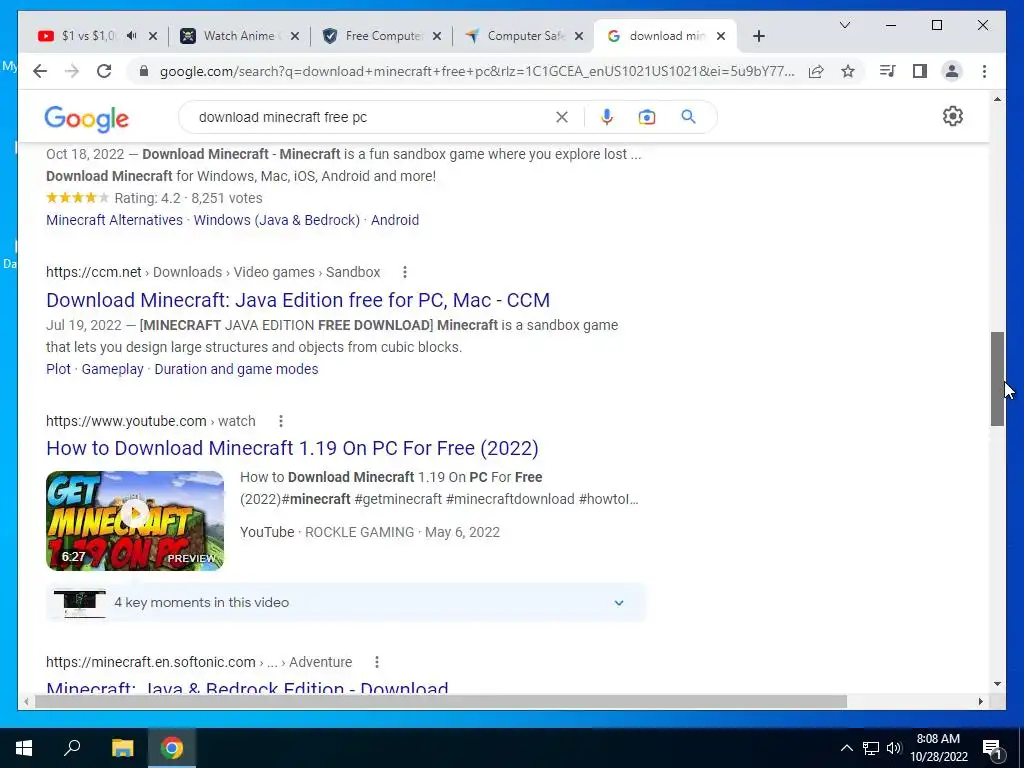Open Minecraft: Java & Bedrock Edition softonic result
The height and width of the screenshot is (768, 1024).
[247, 687]
